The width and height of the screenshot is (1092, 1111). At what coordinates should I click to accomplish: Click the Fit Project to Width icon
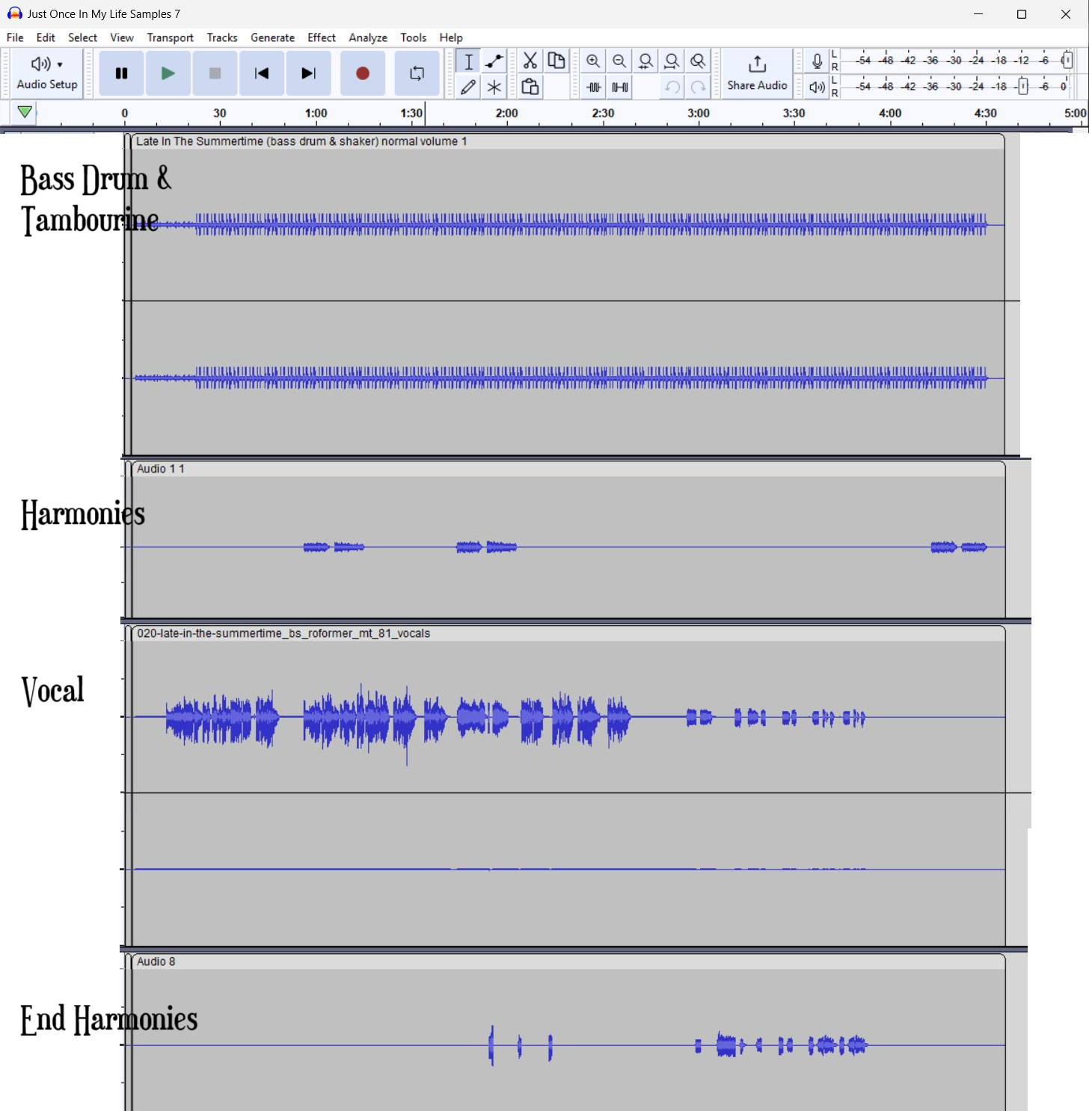[x=672, y=61]
